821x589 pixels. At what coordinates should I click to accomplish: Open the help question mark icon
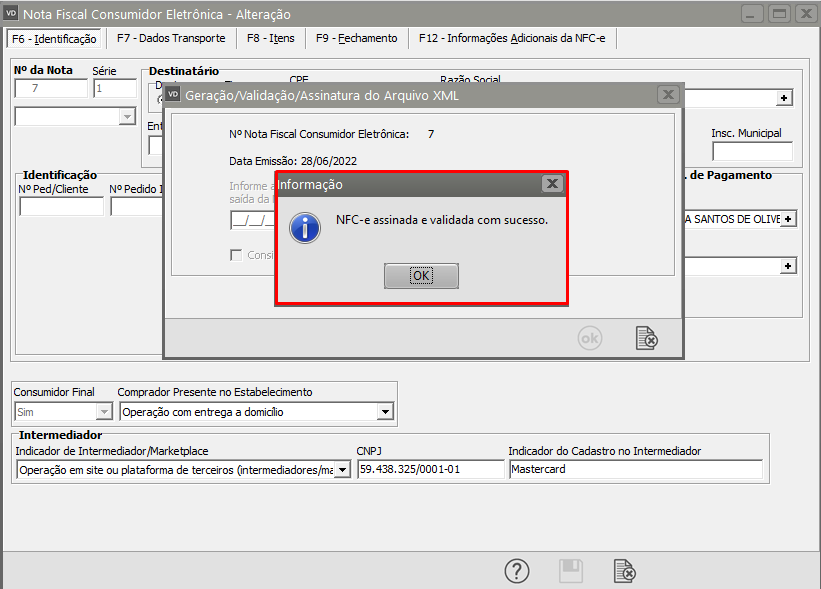pyautogui.click(x=517, y=571)
